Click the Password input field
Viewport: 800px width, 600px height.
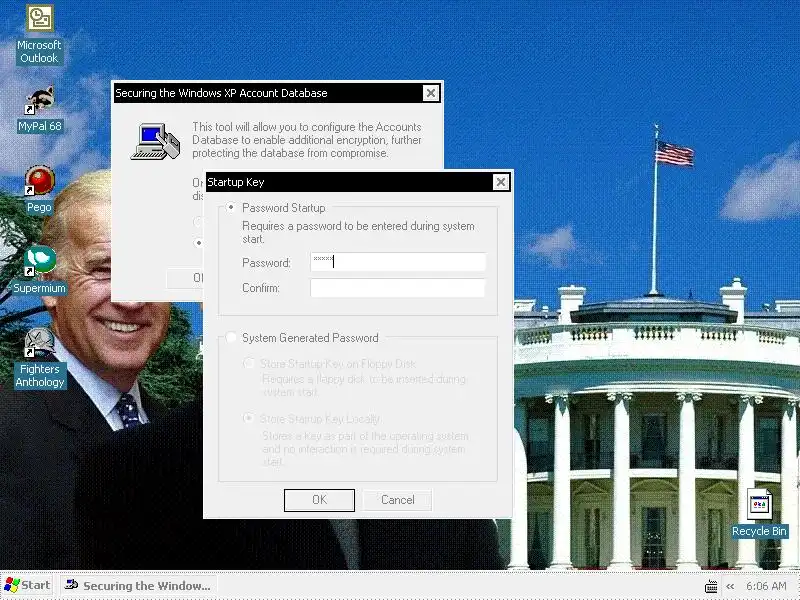click(398, 262)
